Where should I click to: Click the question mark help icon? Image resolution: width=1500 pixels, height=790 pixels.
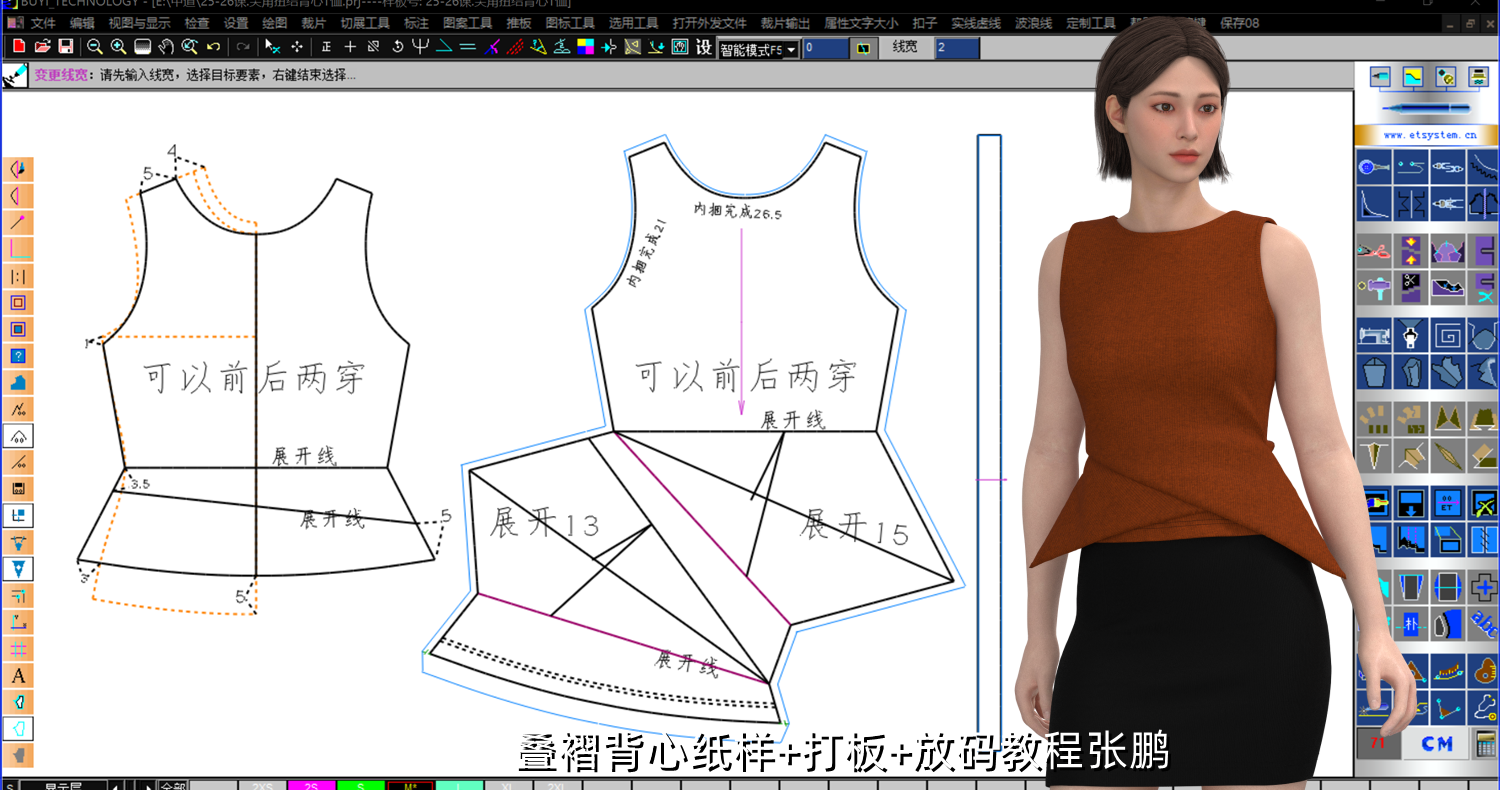point(18,356)
